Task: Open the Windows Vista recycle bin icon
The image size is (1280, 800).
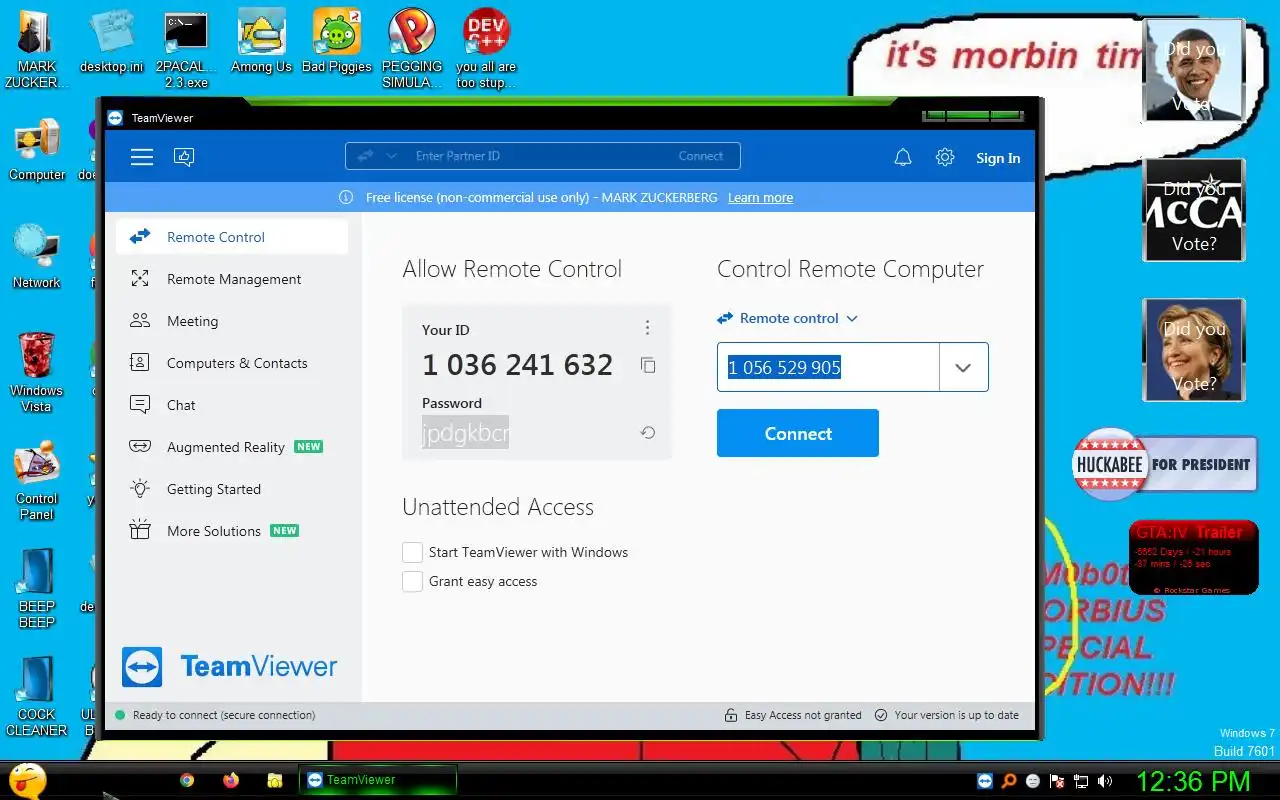Action: (x=37, y=372)
